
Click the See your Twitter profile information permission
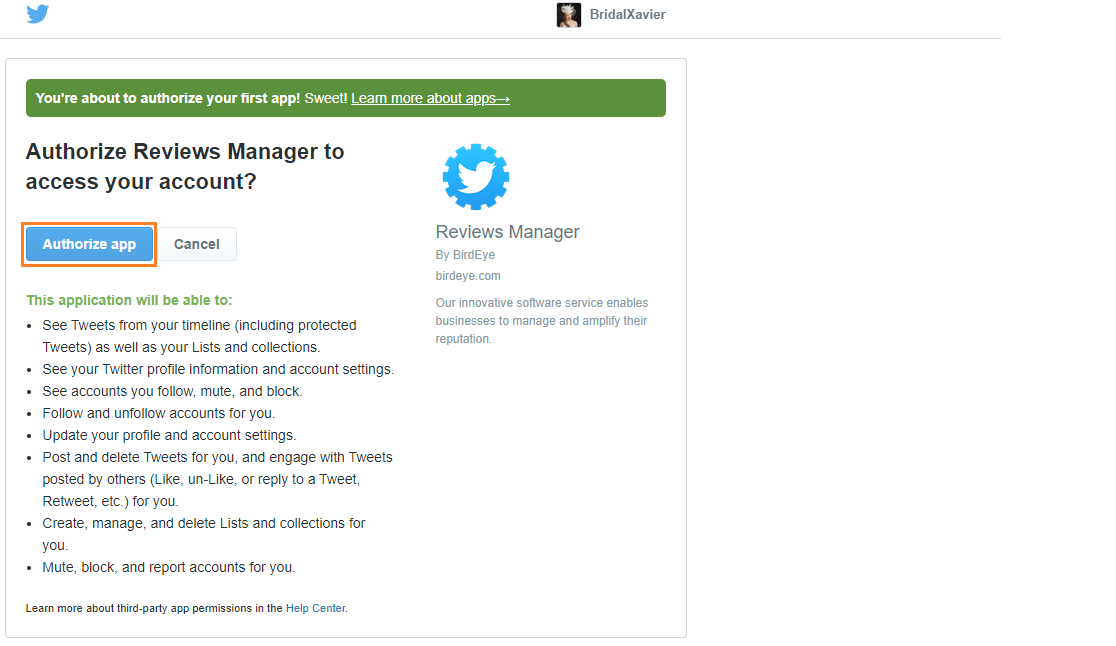click(218, 369)
